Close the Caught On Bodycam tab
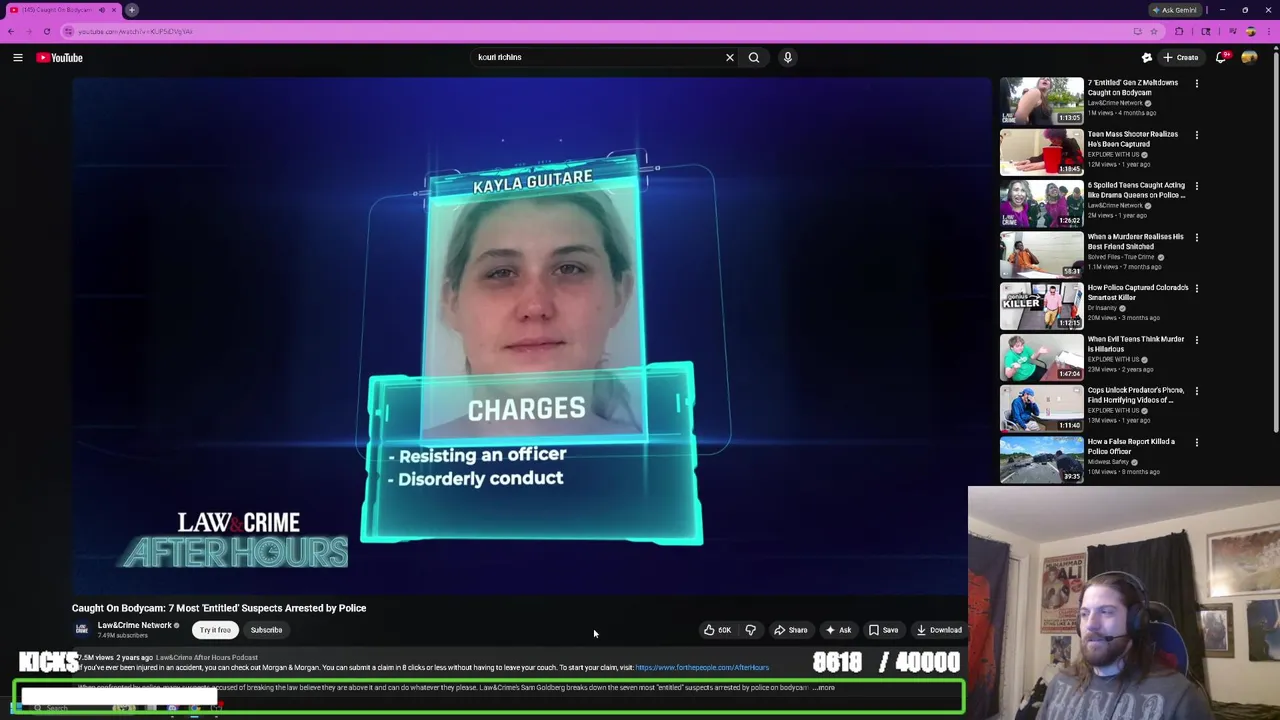This screenshot has height=720, width=1280. [113, 10]
